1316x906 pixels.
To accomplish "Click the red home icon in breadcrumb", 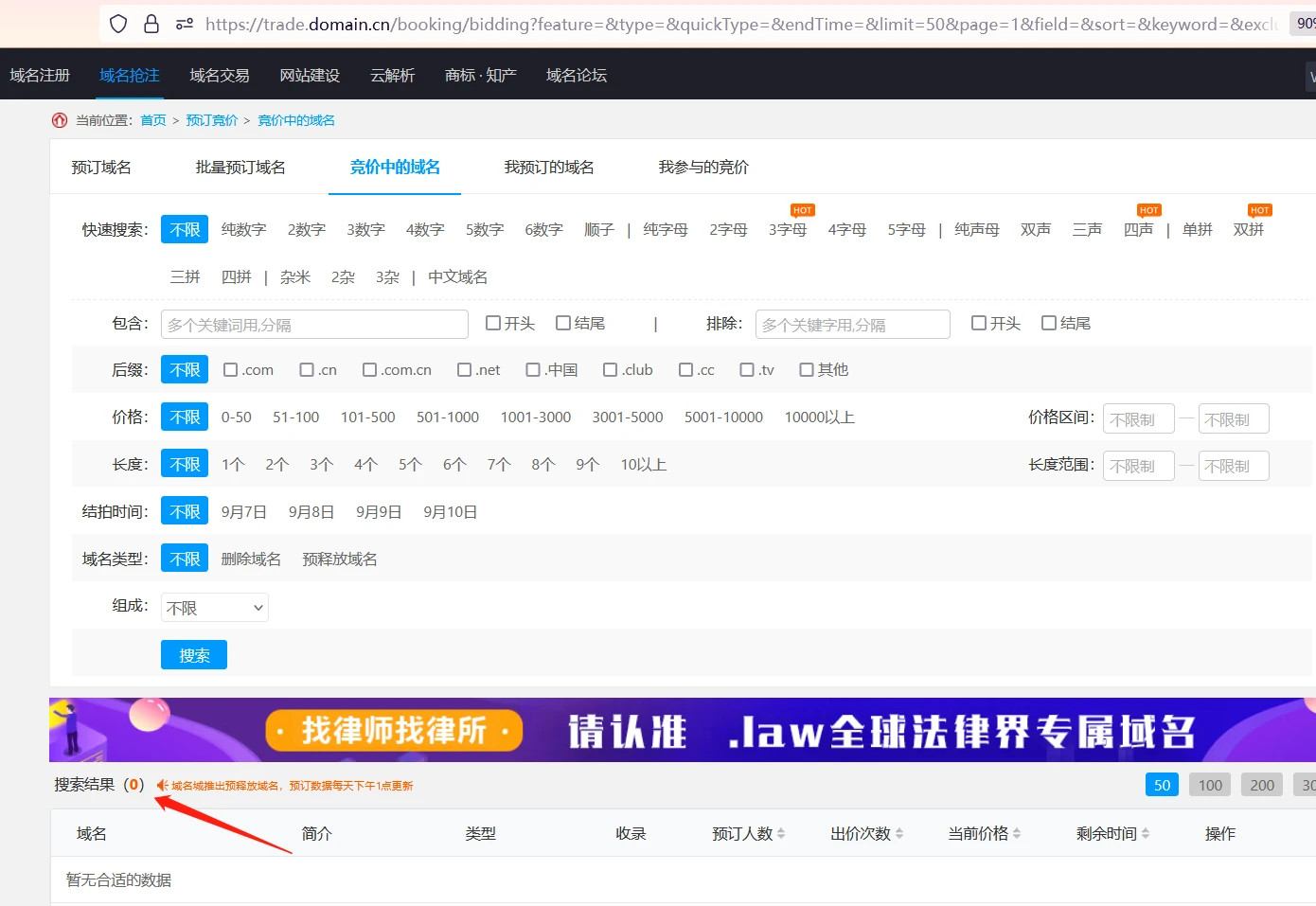I will (x=60, y=120).
